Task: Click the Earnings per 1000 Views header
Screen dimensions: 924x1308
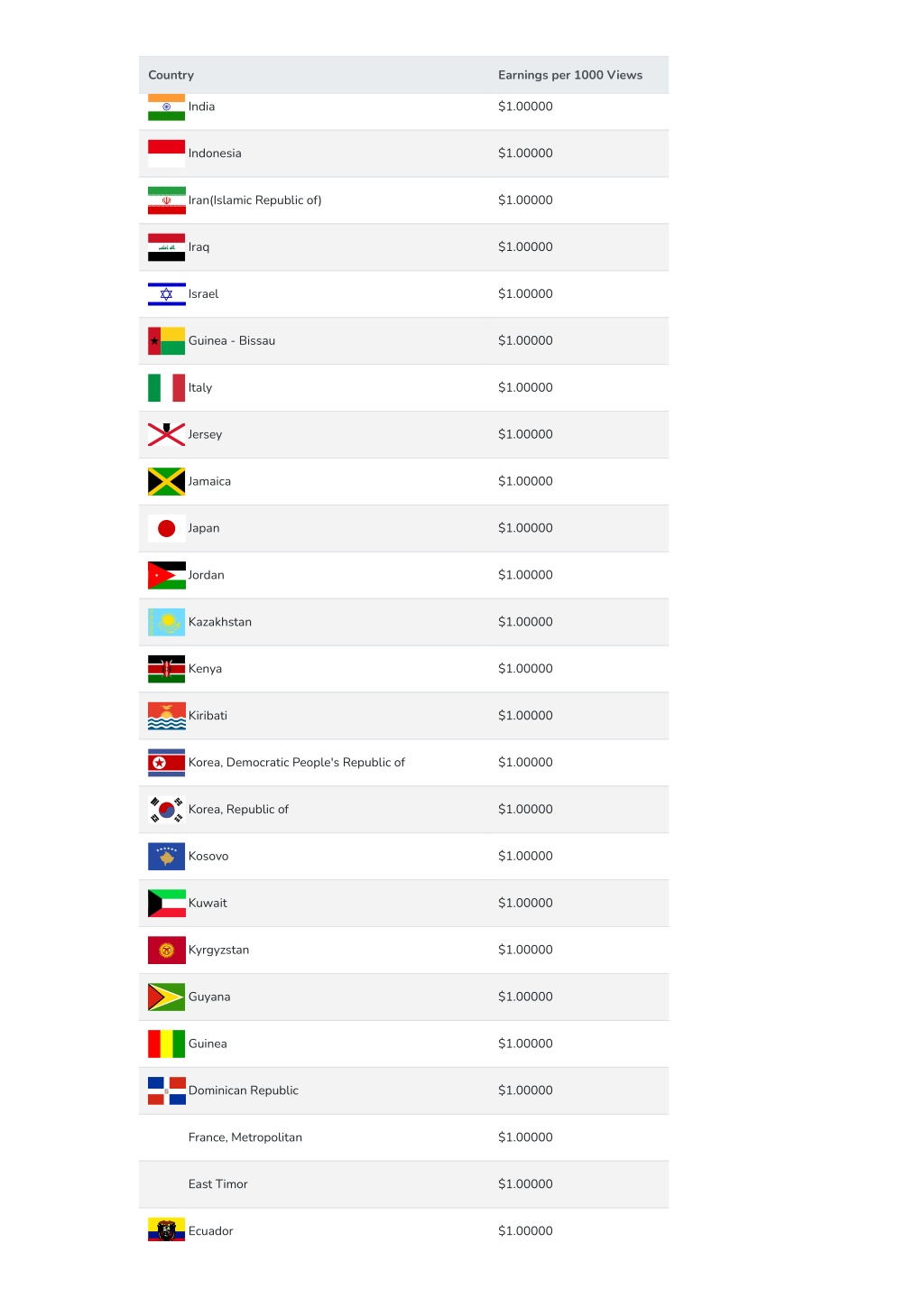Action: [570, 75]
